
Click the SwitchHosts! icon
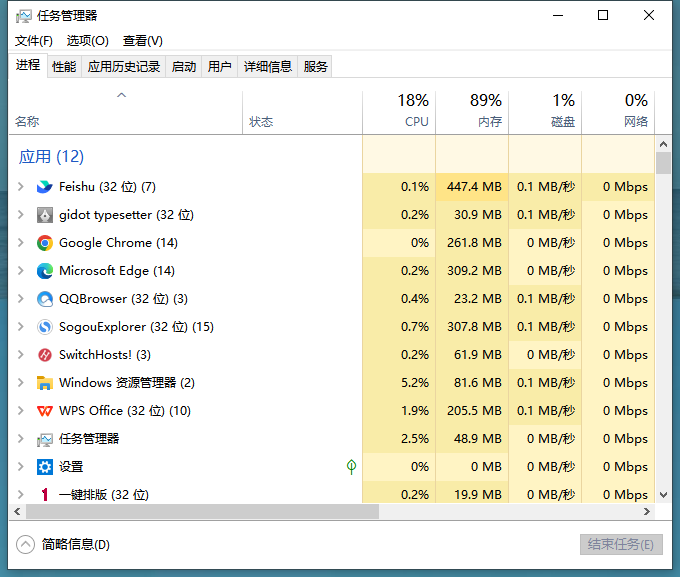click(45, 355)
